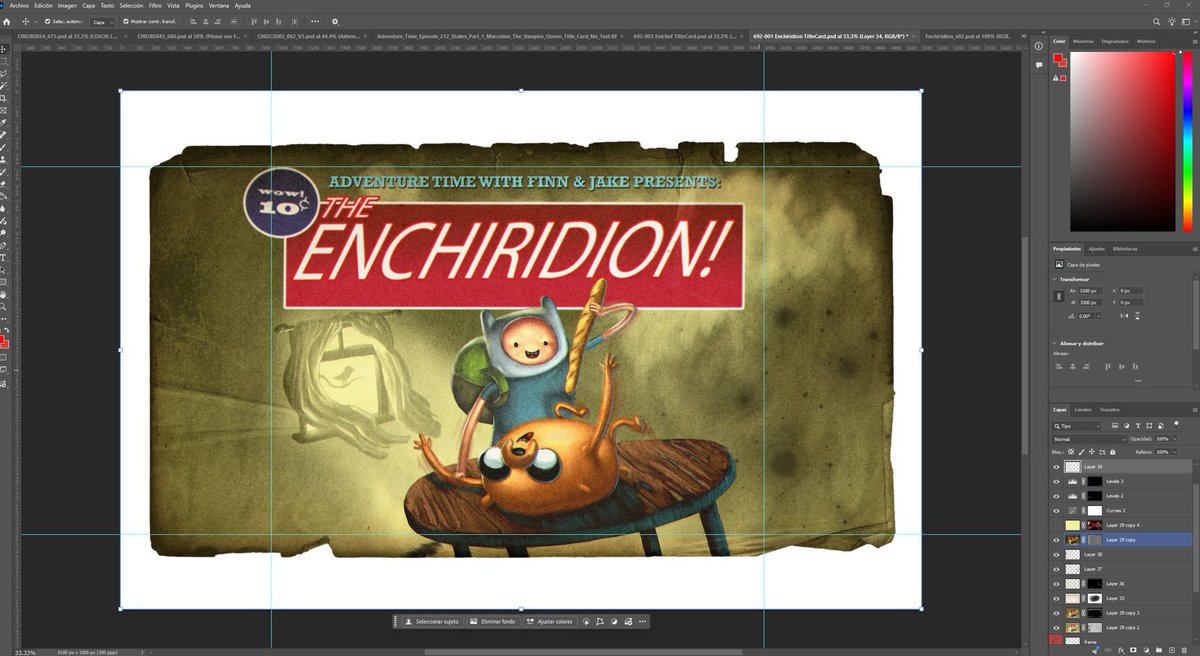
Task: Click Eliminar fondo in the contextual bar
Action: (494, 621)
